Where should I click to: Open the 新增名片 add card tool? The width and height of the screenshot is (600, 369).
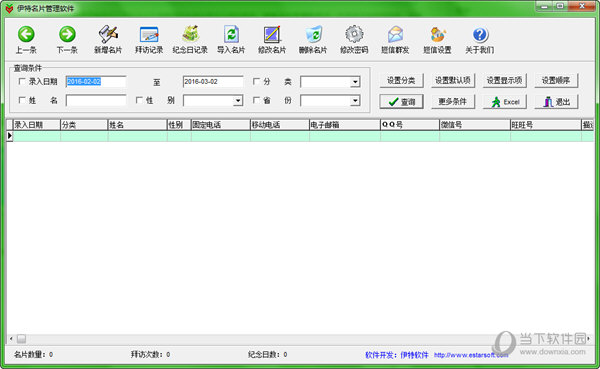tap(108, 39)
